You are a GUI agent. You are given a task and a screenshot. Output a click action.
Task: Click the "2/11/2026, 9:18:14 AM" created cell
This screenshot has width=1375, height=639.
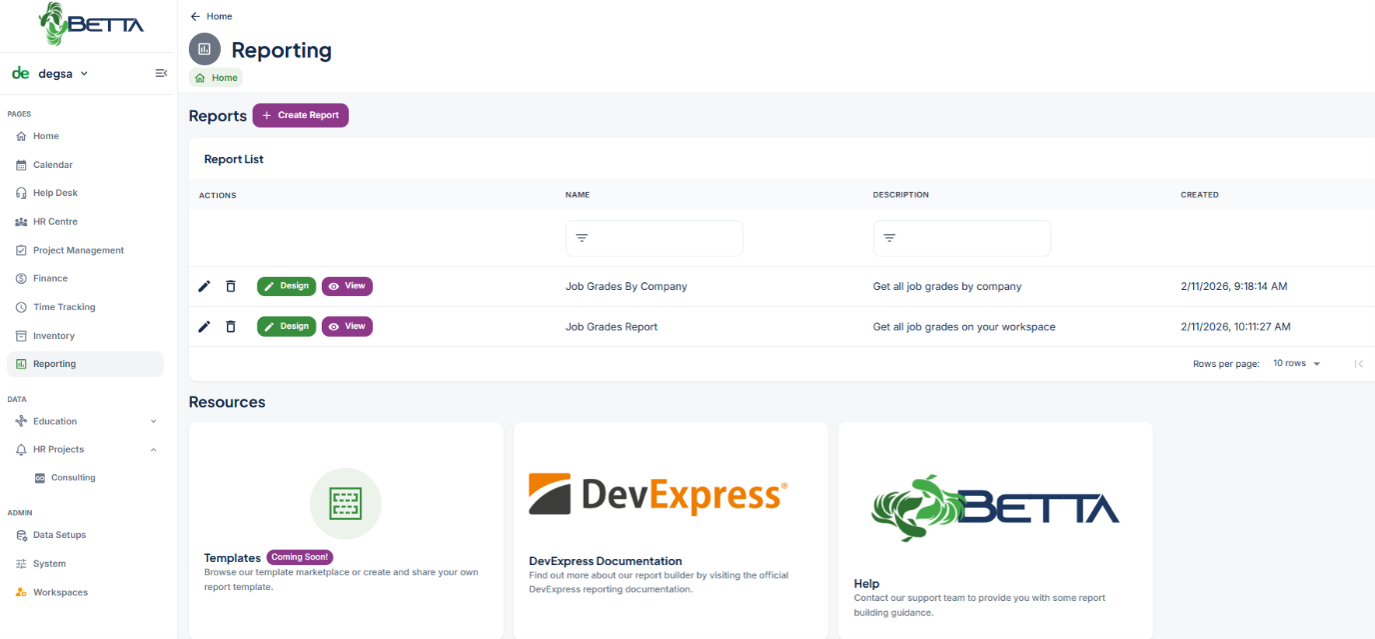click(1234, 286)
